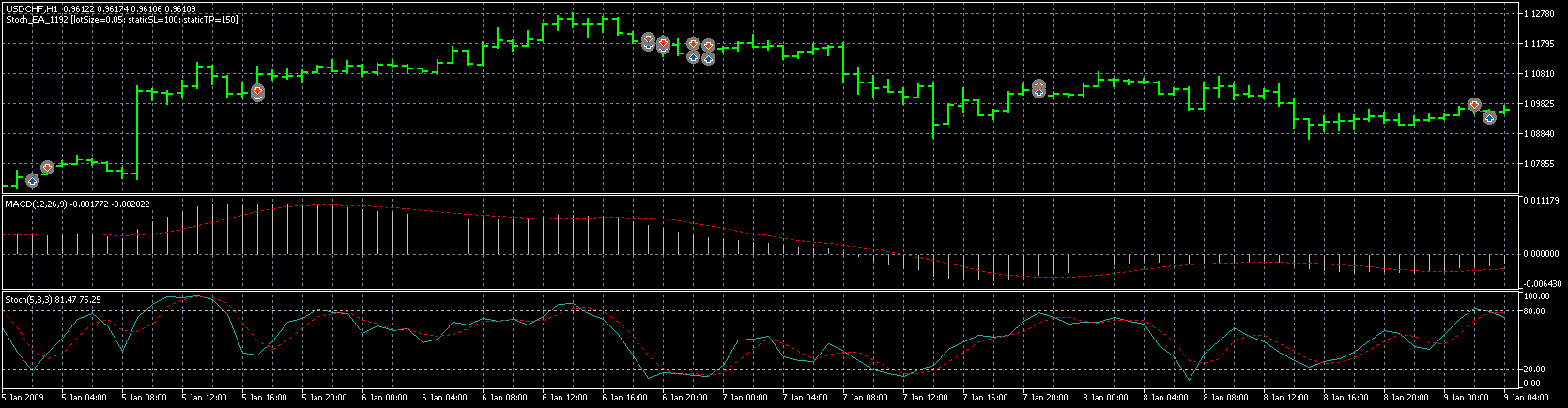Screen dimensions: 1568x408
Task: Click the 7 Jan 04:00 time label
Action: 806,398
